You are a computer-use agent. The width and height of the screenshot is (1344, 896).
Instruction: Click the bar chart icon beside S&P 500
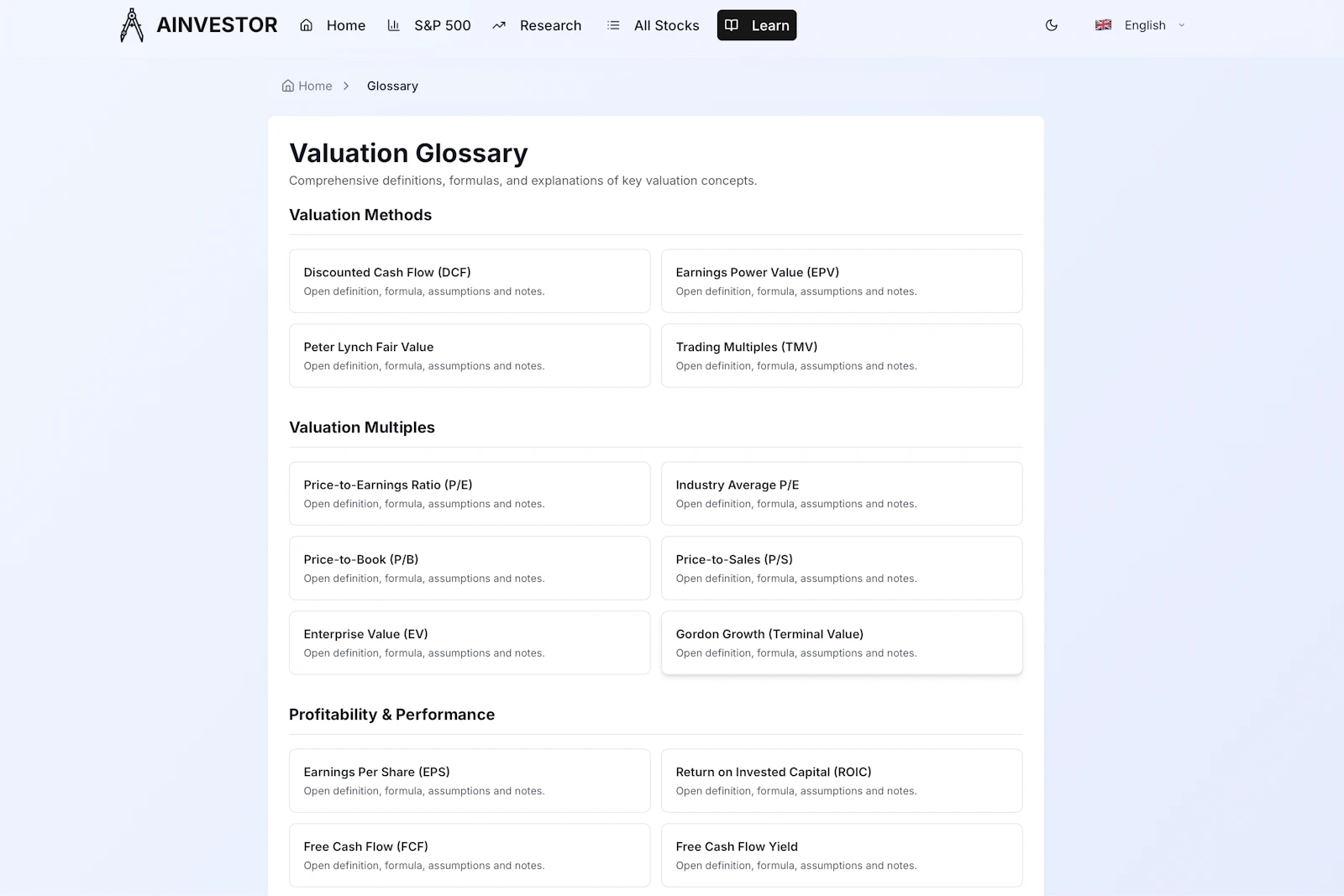393,25
